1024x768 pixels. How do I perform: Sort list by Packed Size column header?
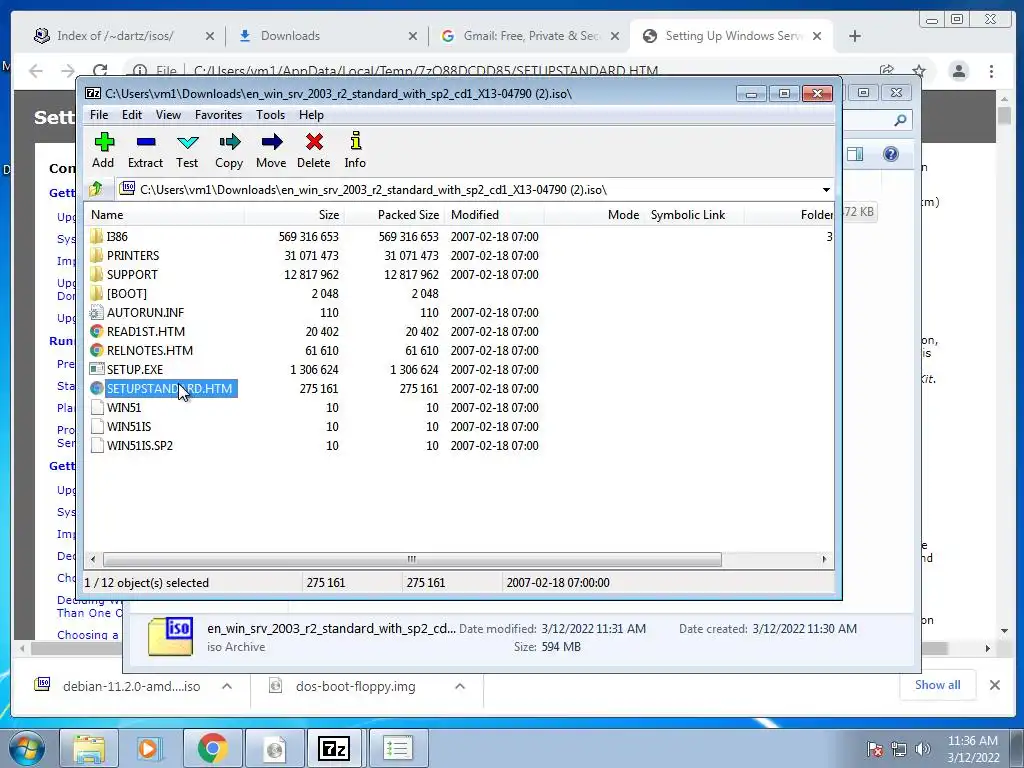click(394, 215)
